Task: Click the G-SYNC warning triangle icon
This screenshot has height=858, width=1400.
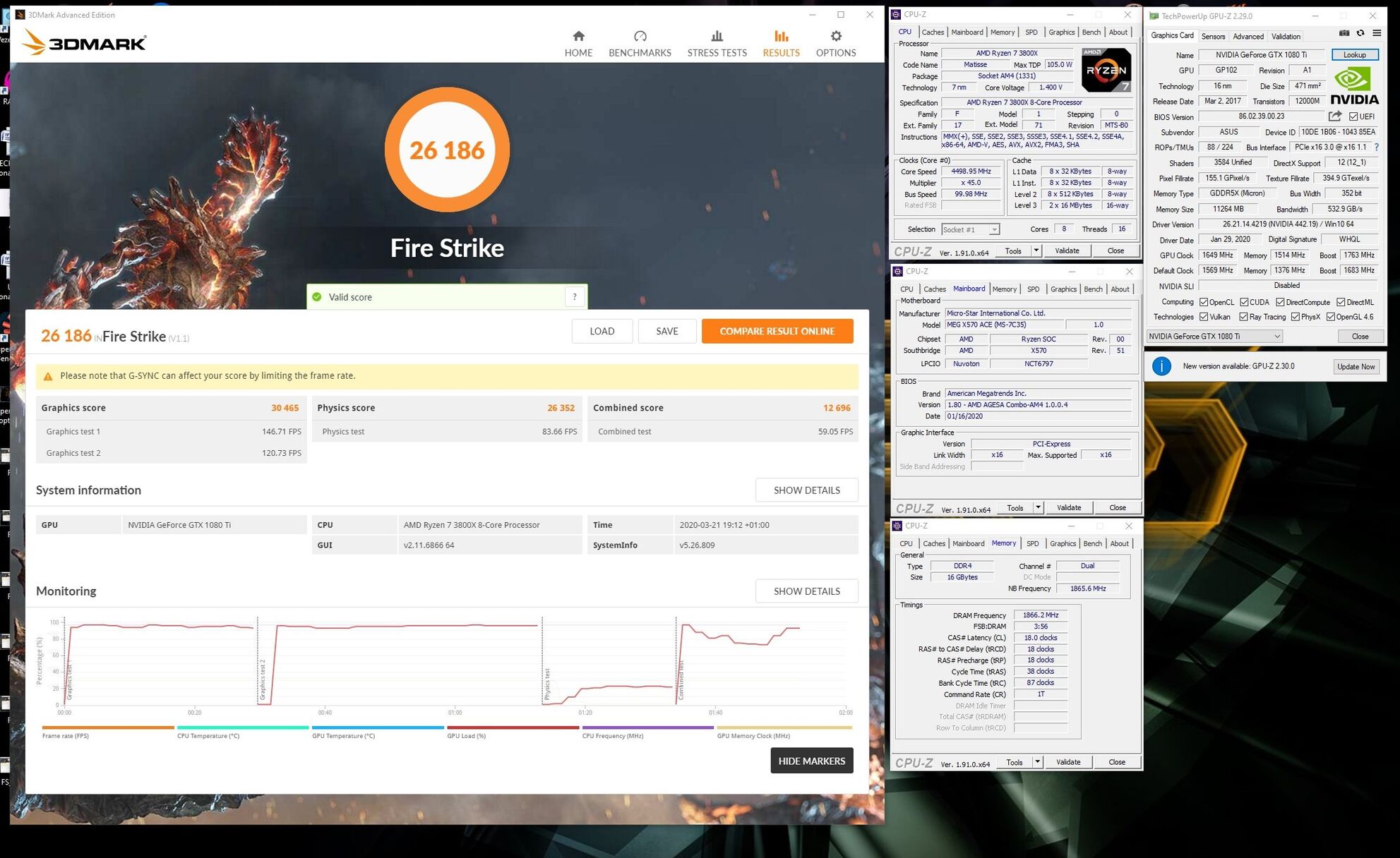Action: point(48,376)
